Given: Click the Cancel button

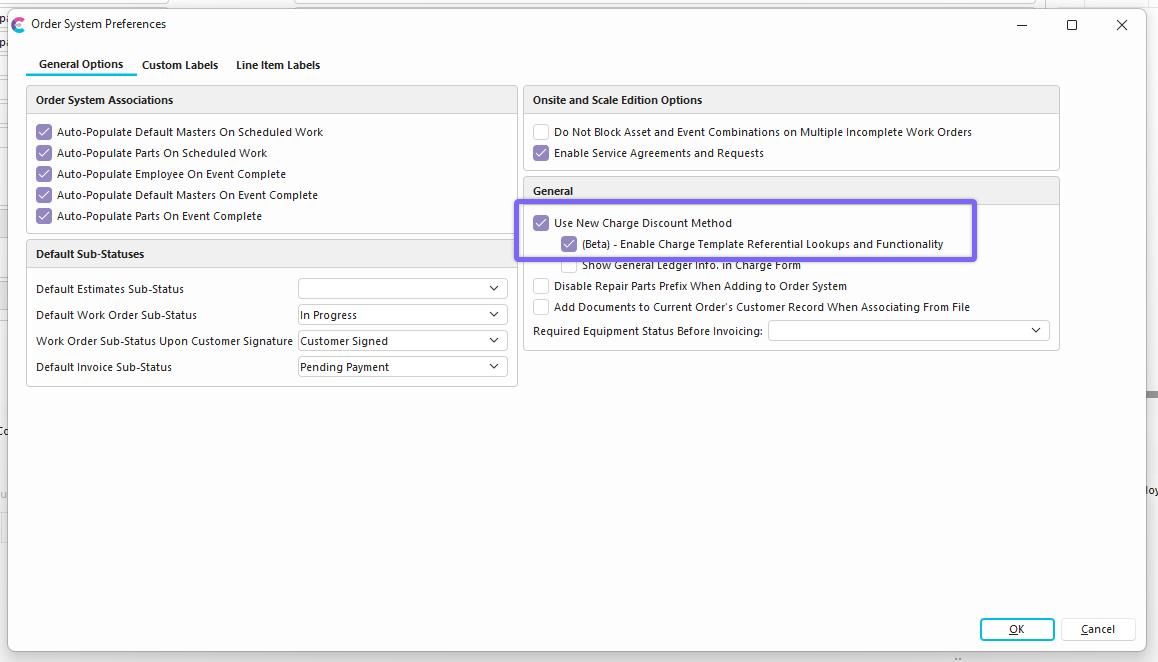Looking at the screenshot, I should tap(1097, 629).
